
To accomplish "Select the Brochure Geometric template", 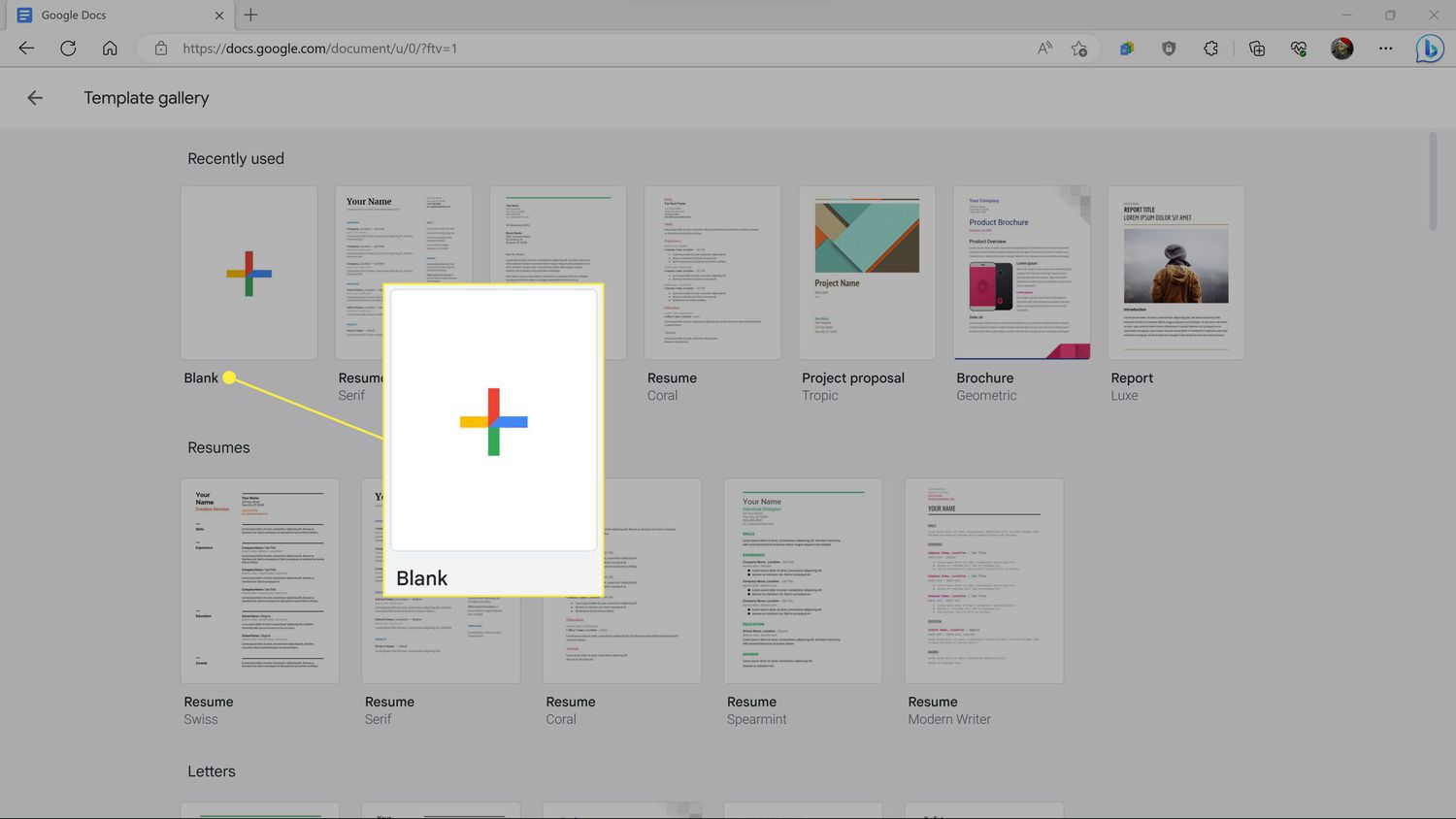I will point(1021,273).
